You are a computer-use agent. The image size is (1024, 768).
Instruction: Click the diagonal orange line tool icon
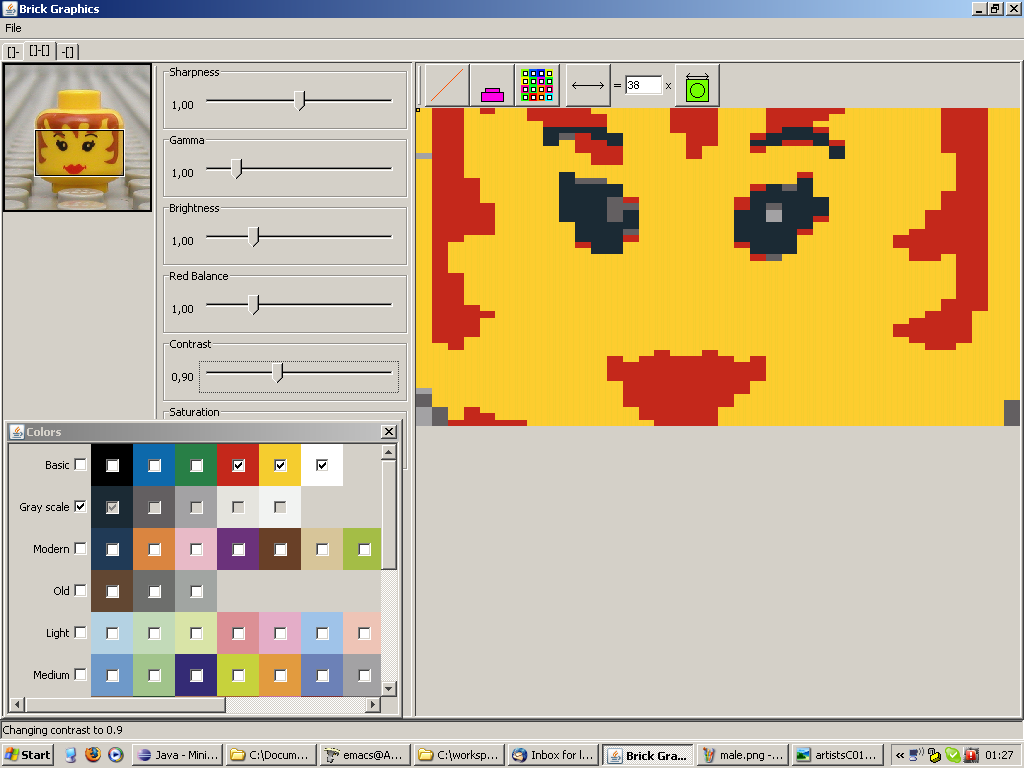[447, 85]
